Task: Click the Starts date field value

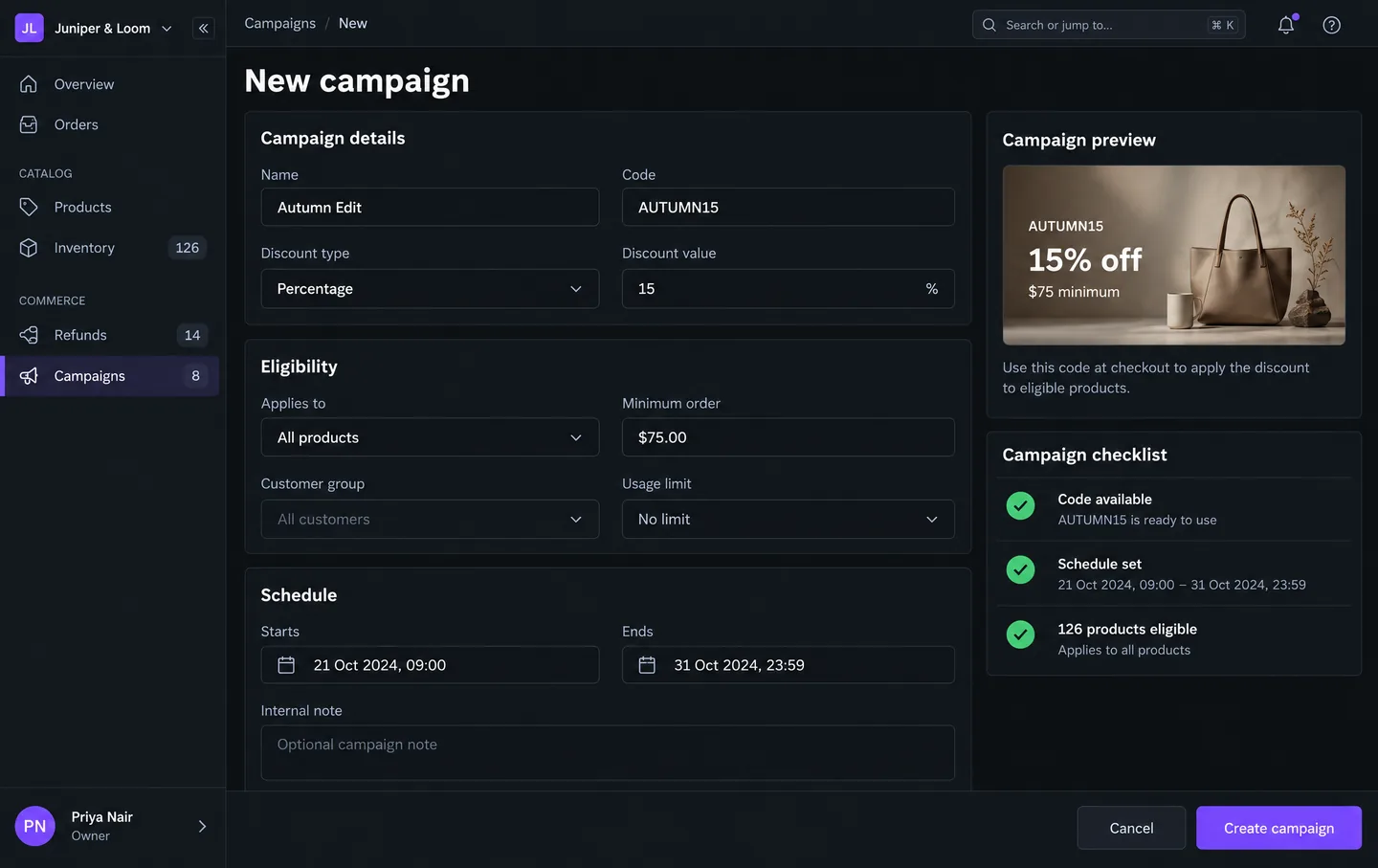Action: pos(380,665)
